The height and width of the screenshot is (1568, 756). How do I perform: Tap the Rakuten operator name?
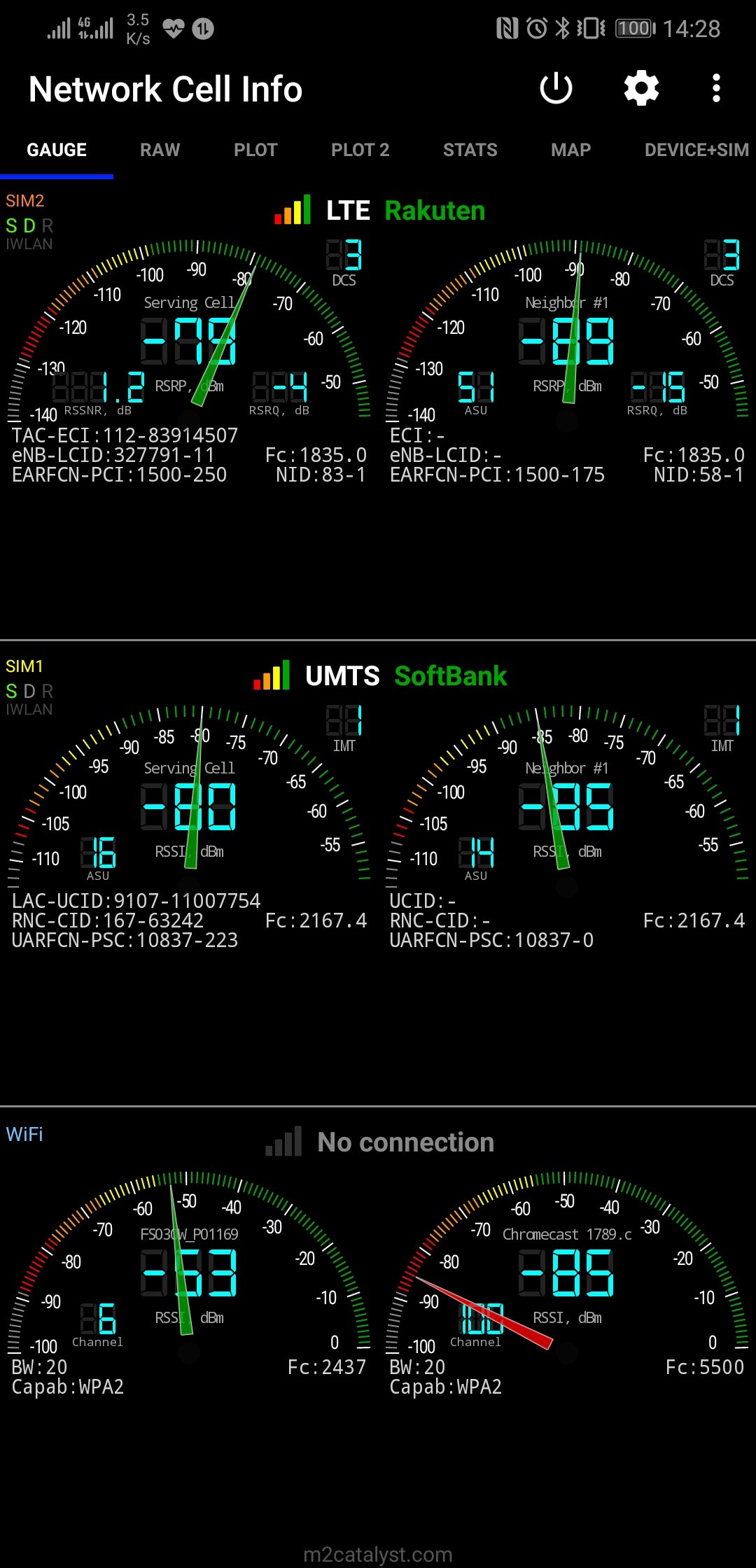click(x=435, y=211)
